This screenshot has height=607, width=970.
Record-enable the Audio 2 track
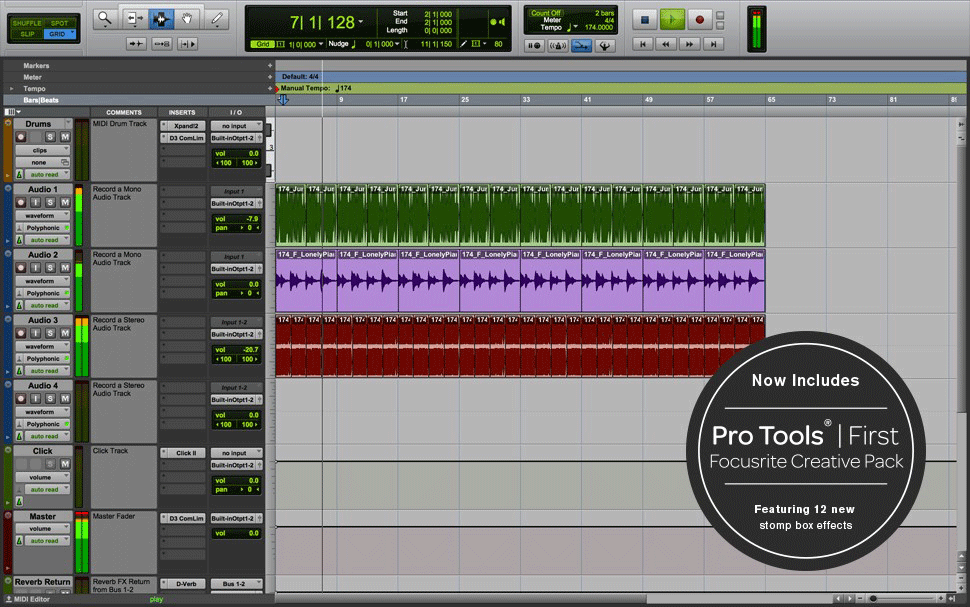click(21, 268)
